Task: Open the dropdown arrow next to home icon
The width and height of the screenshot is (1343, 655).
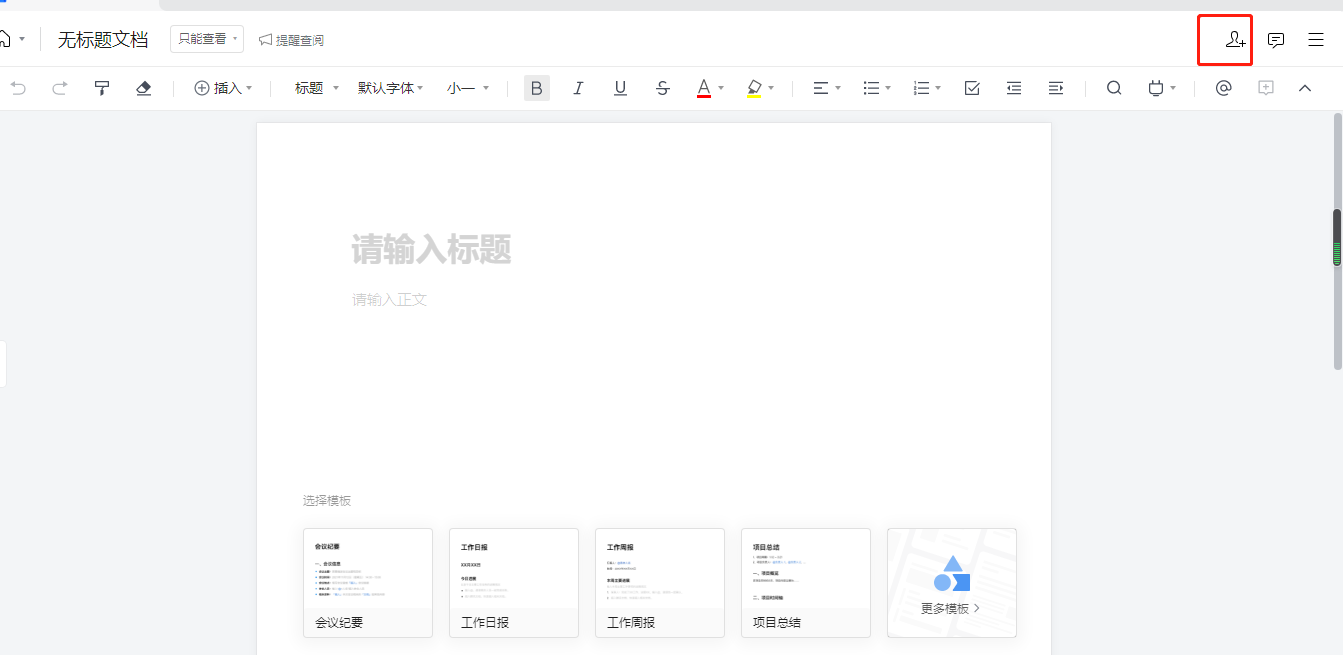Action: point(22,40)
